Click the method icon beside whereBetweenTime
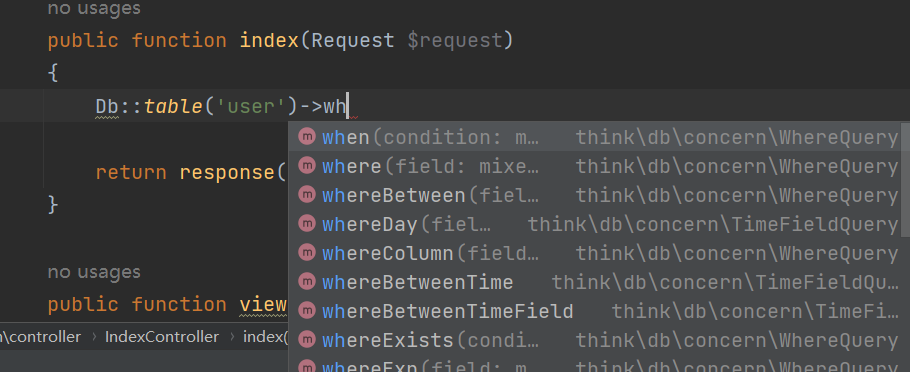This screenshot has width=910, height=372. click(306, 282)
